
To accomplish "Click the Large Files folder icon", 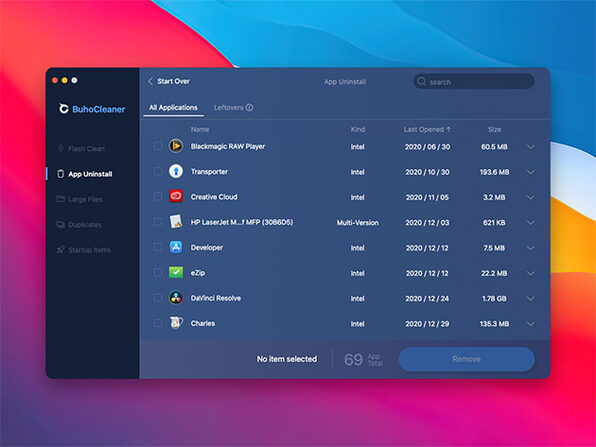I will coord(60,199).
